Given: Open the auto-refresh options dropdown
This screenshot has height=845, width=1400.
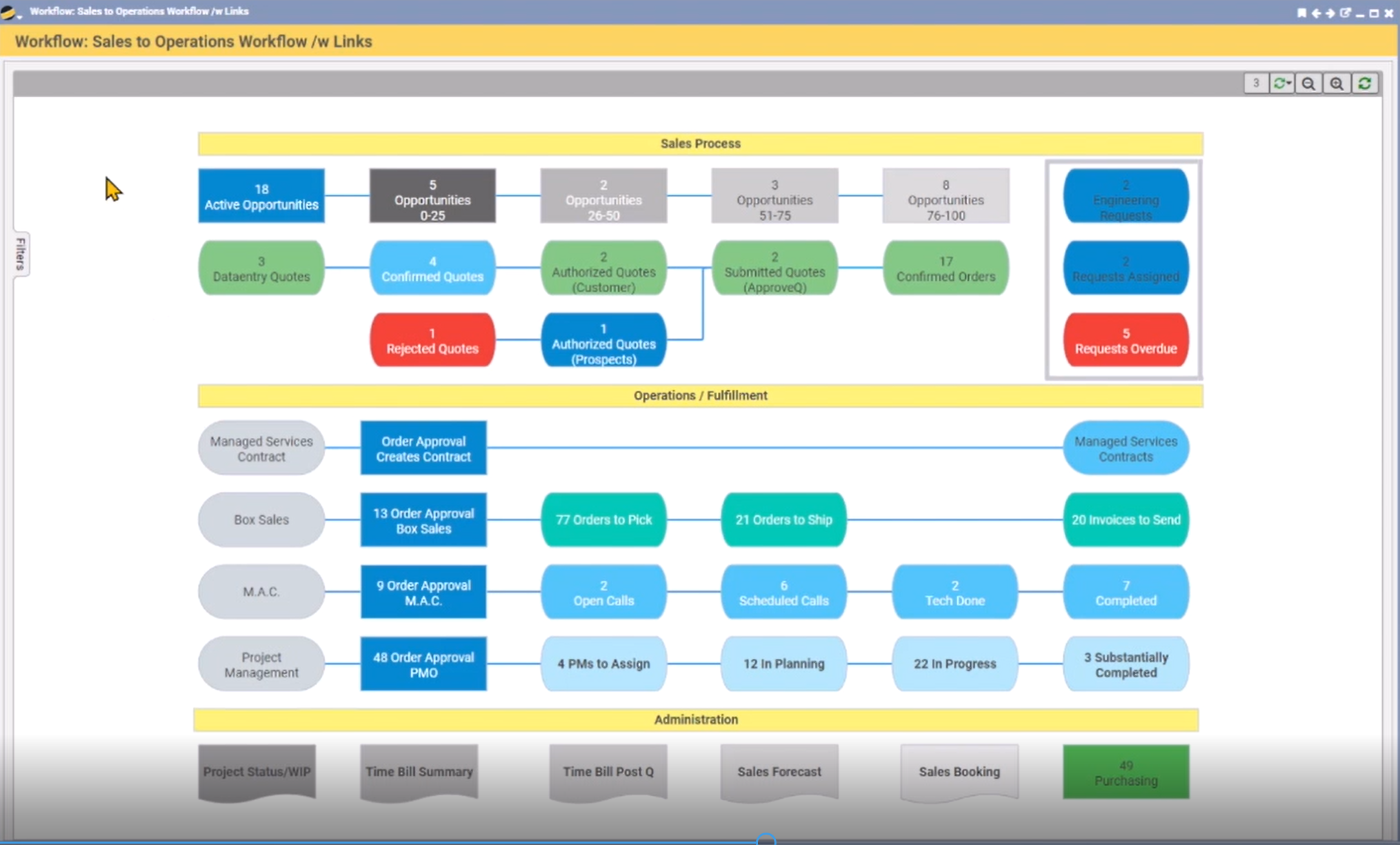Looking at the screenshot, I should click(x=1282, y=83).
